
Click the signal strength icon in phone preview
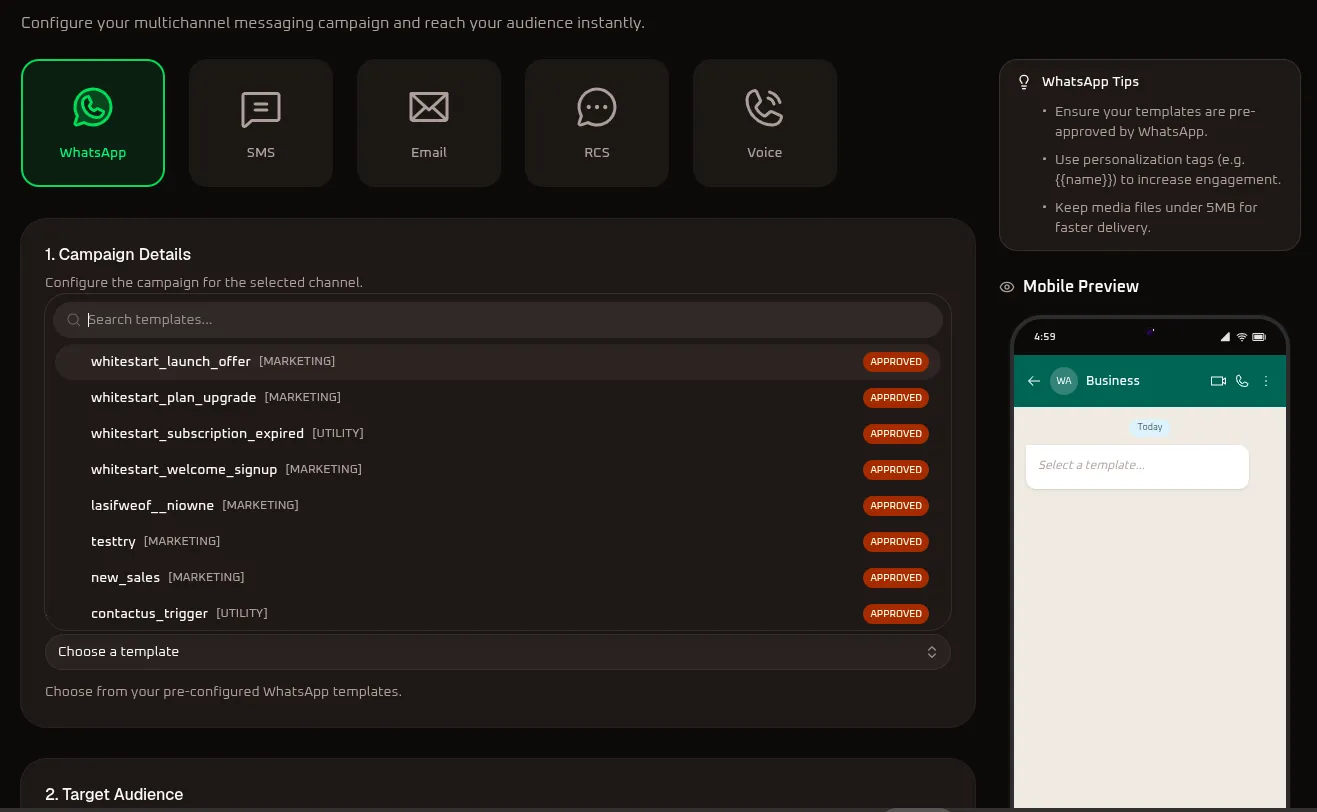[1226, 337]
